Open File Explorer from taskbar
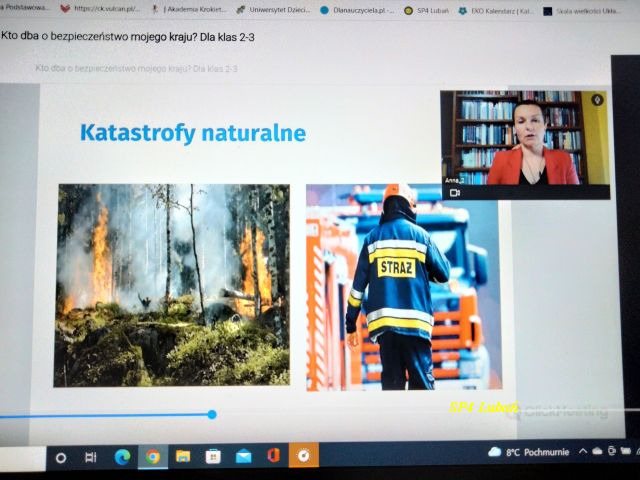 point(183,456)
